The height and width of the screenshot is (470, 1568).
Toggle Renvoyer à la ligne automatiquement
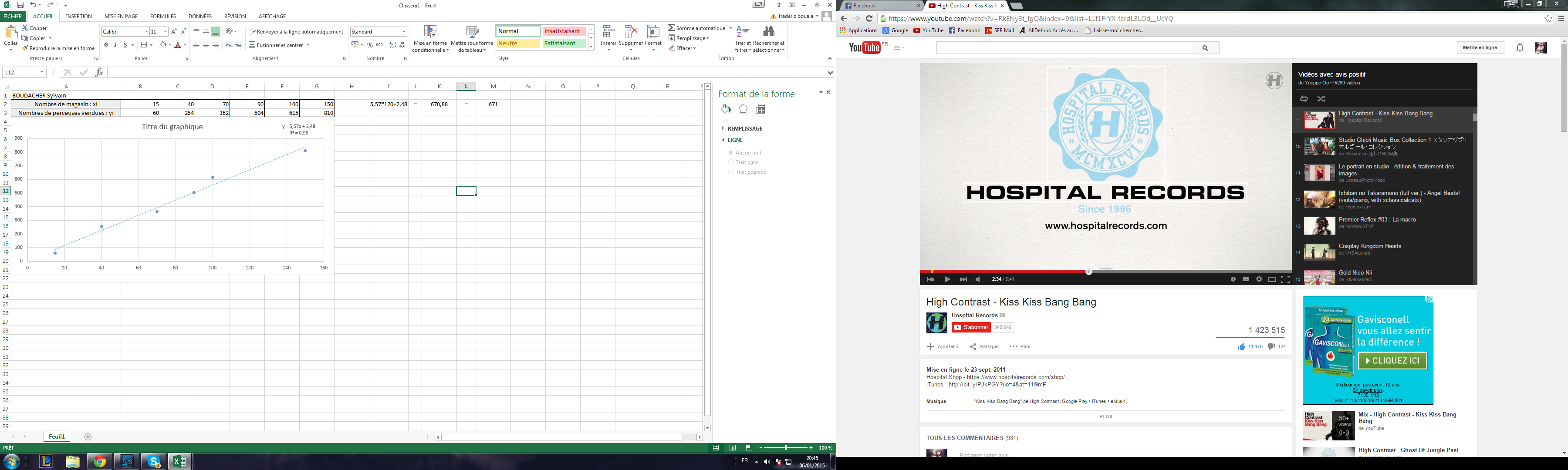(296, 32)
